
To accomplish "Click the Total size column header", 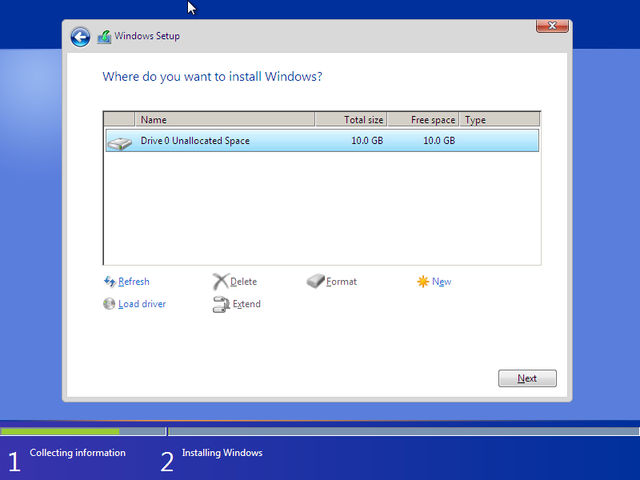I will point(350,120).
